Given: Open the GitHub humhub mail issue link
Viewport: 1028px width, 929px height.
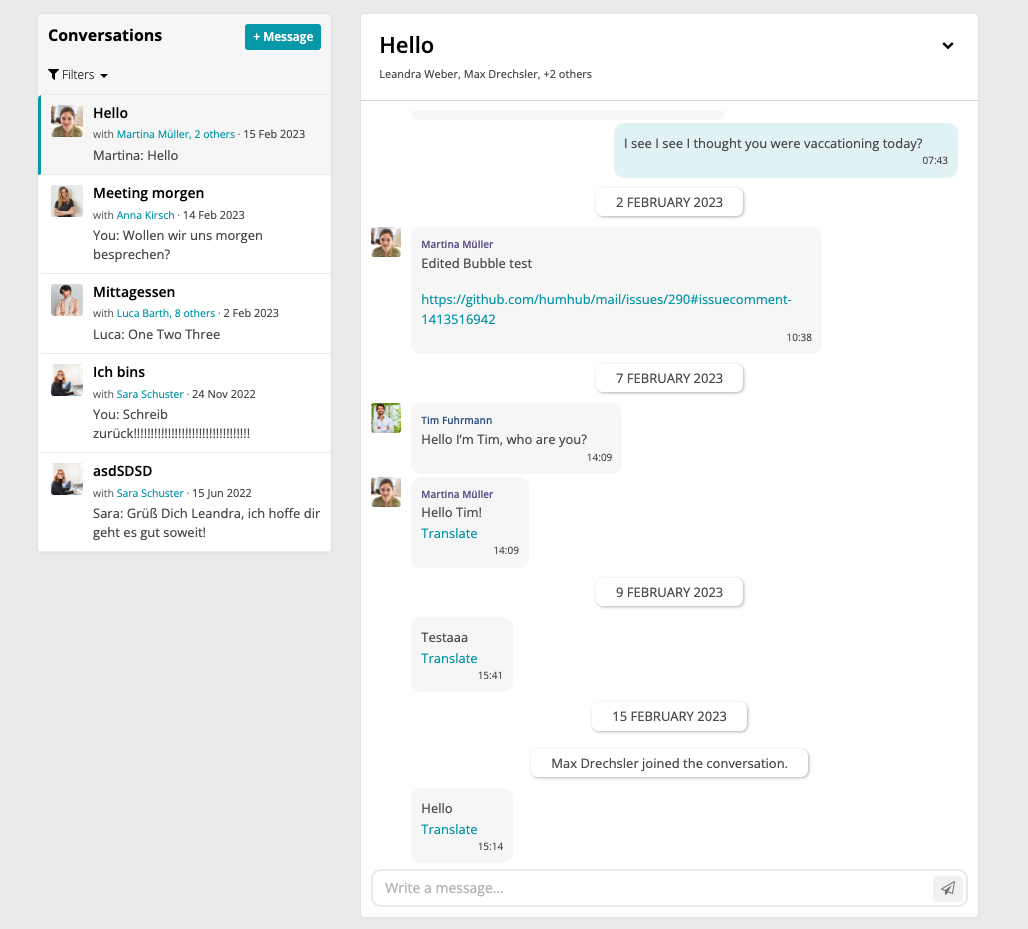Looking at the screenshot, I should pyautogui.click(x=606, y=309).
